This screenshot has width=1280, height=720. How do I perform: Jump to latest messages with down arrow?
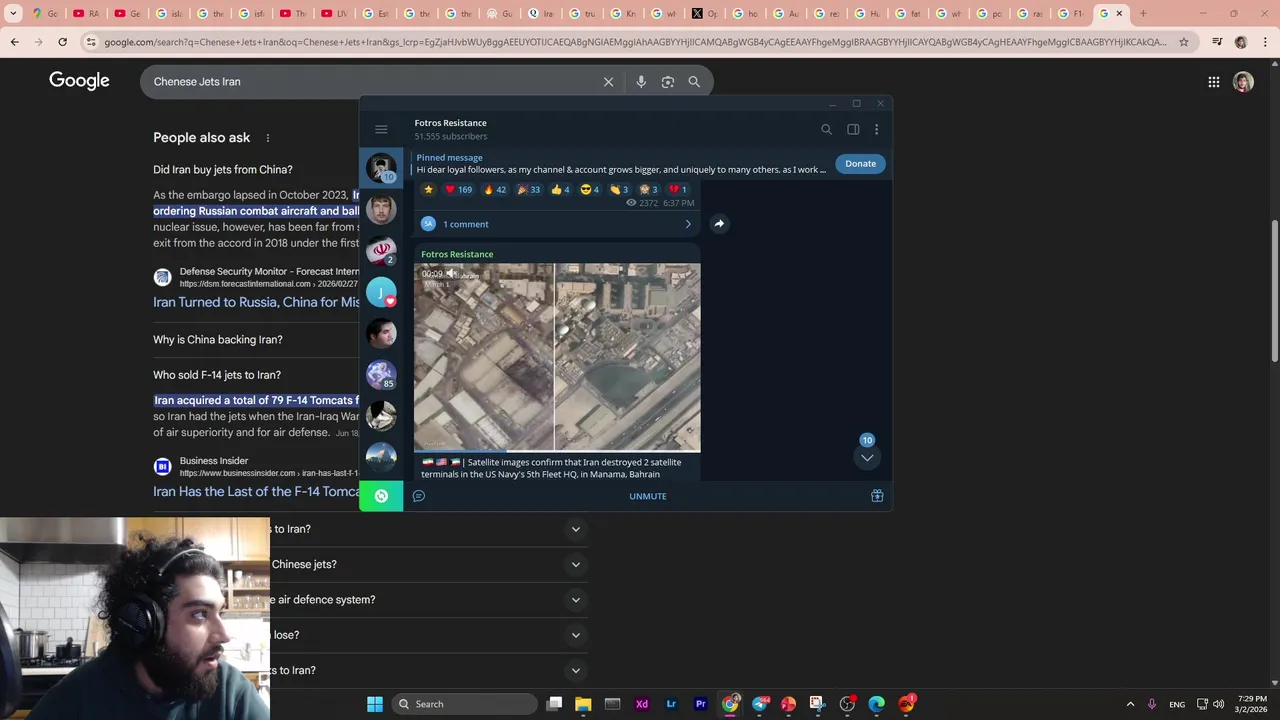point(867,458)
